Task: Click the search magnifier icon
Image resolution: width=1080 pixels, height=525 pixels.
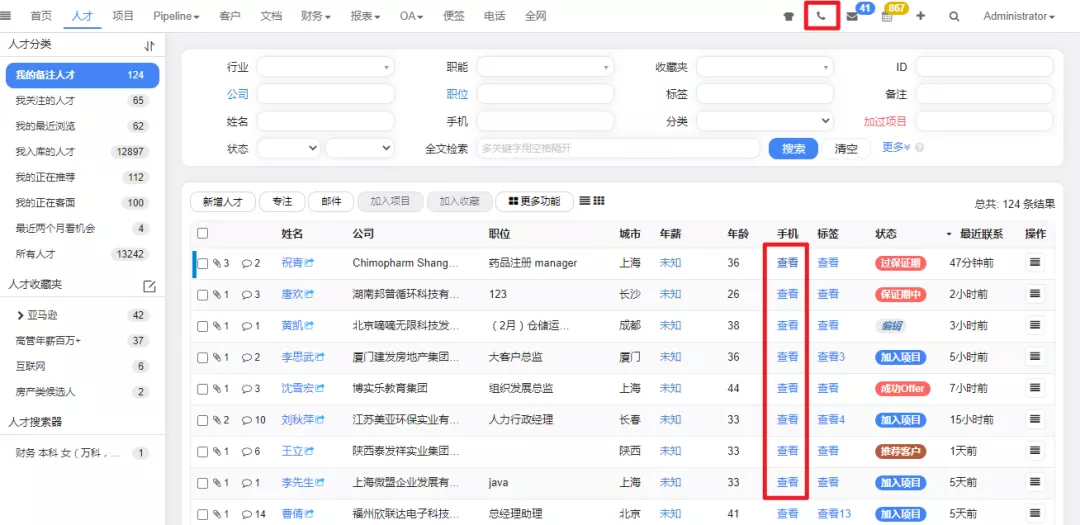Action: click(954, 17)
